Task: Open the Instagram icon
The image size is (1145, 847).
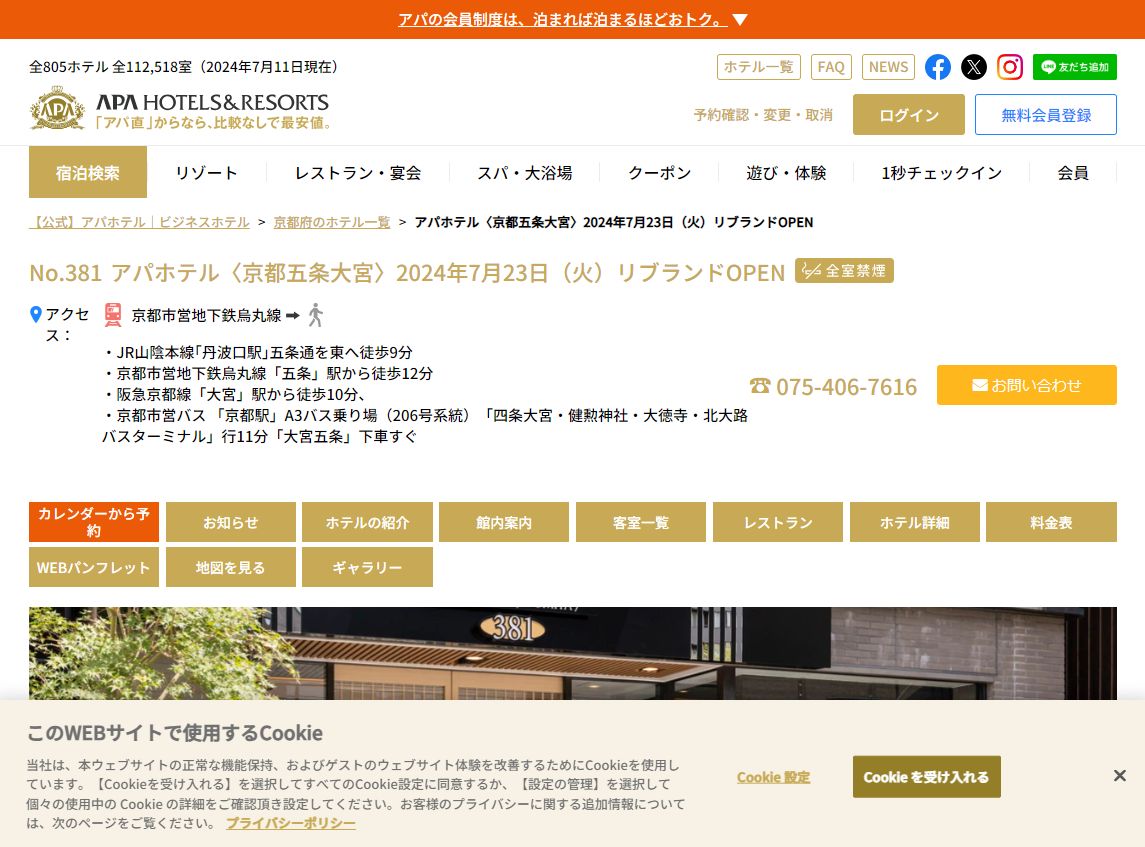Action: tap(1010, 67)
